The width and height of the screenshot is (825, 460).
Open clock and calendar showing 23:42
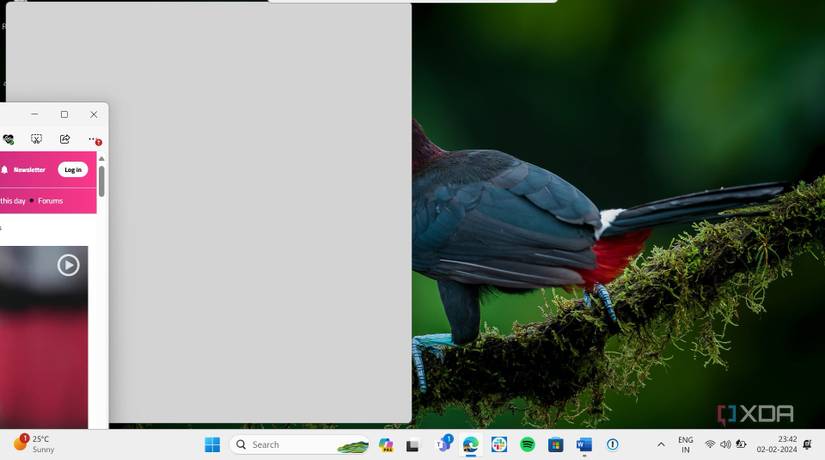777,445
